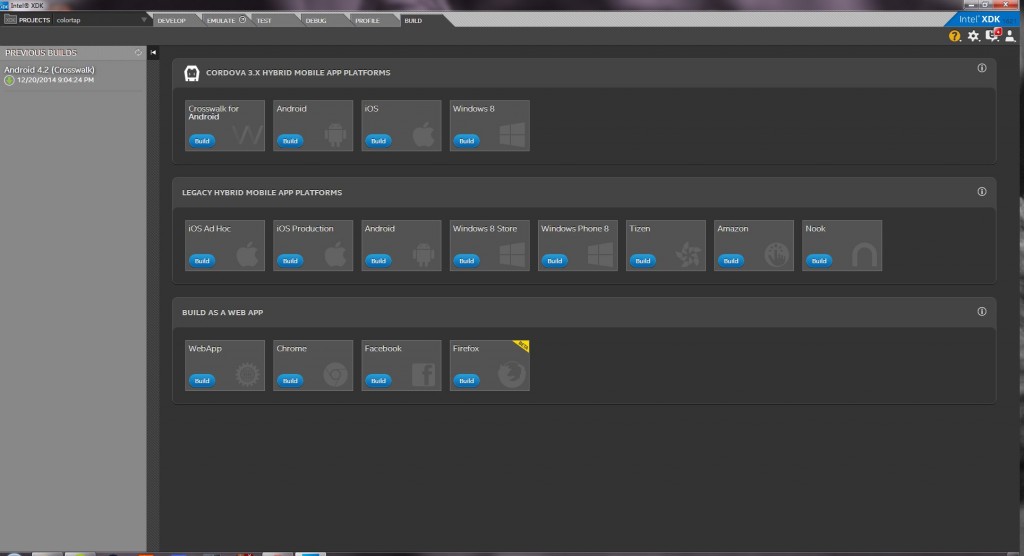Build the Windows 8 Store app
The height and width of the screenshot is (556, 1024).
466,261
